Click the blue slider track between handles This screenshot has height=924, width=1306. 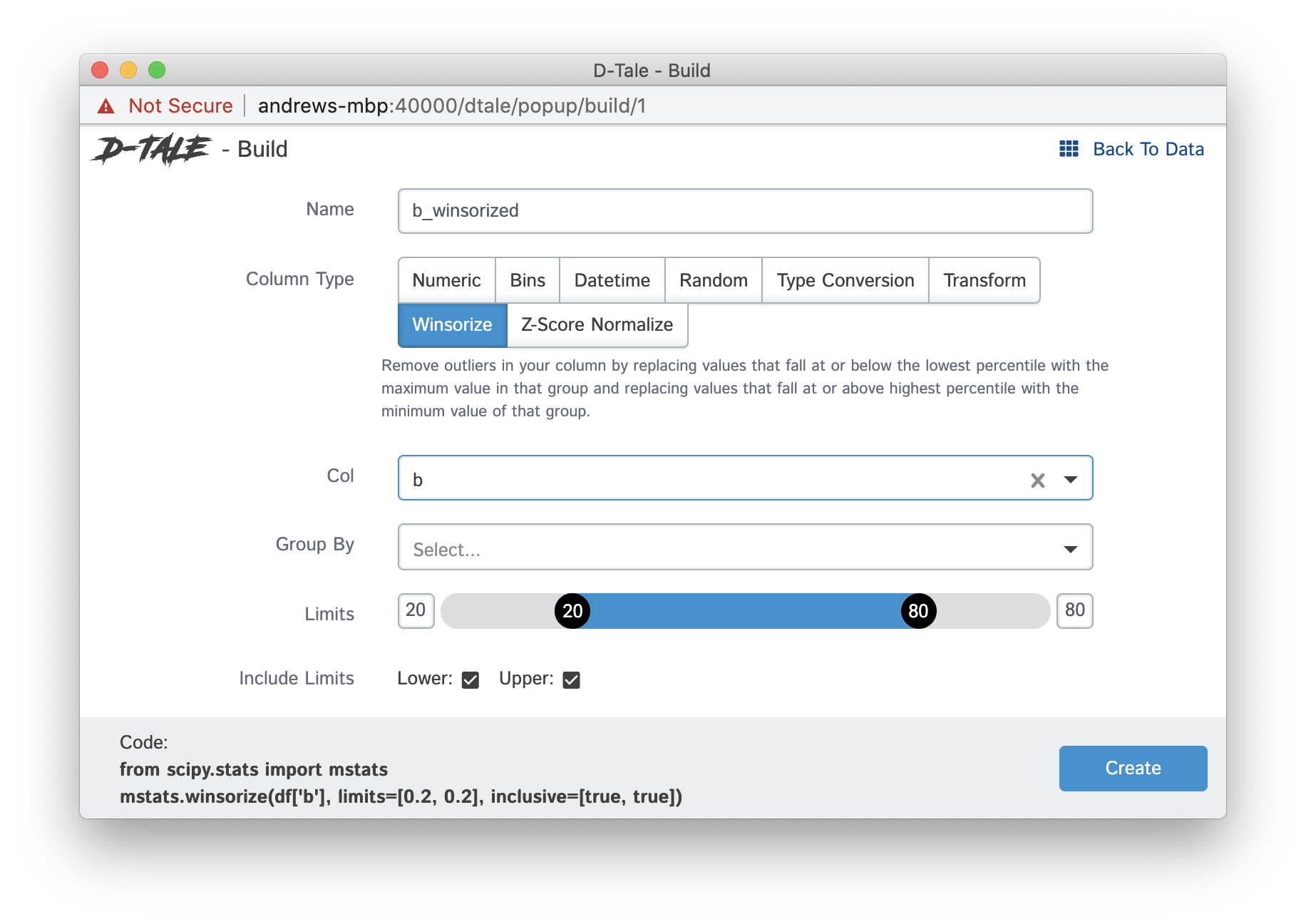point(745,611)
